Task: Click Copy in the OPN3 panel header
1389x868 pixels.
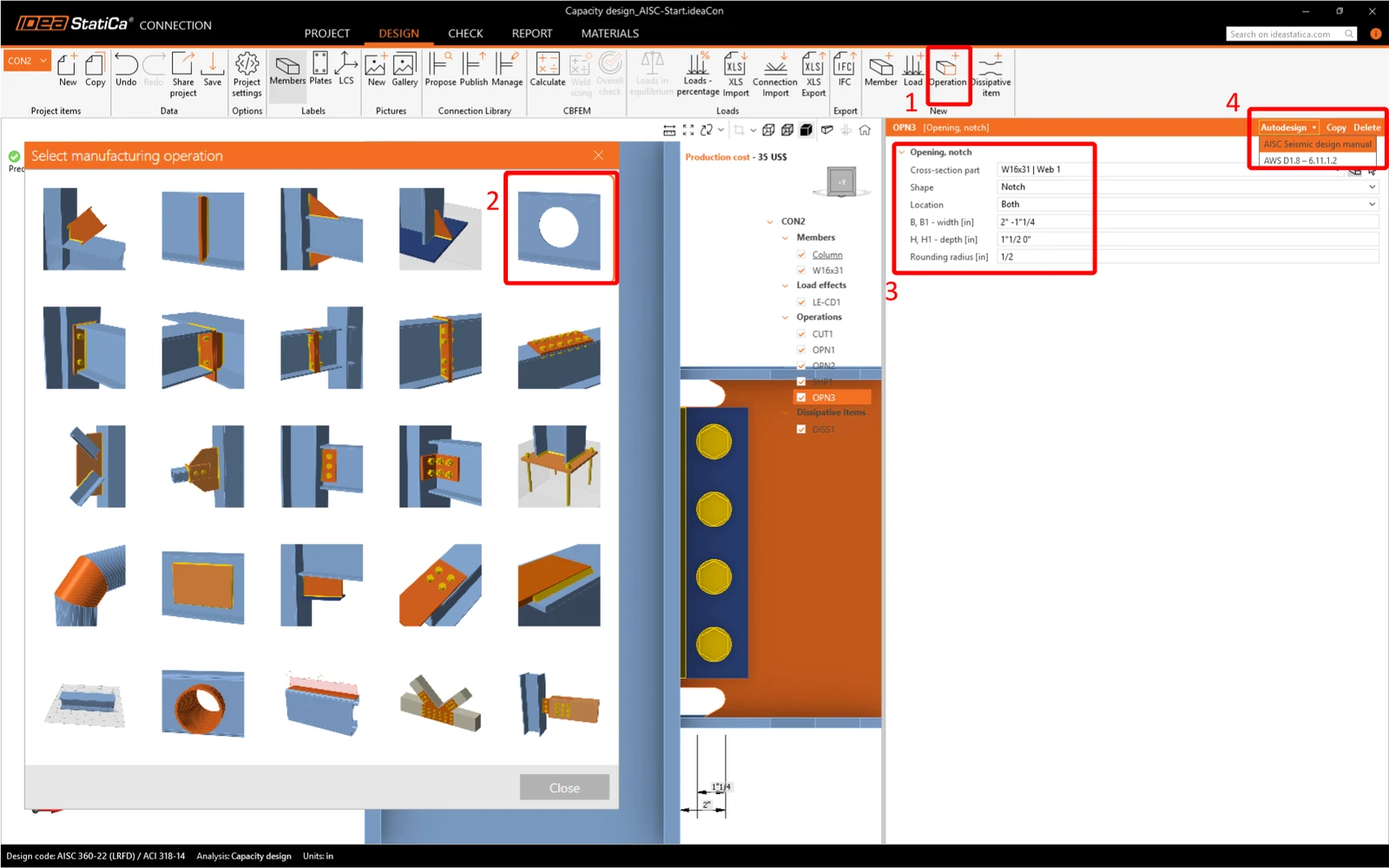Action: click(x=1336, y=128)
